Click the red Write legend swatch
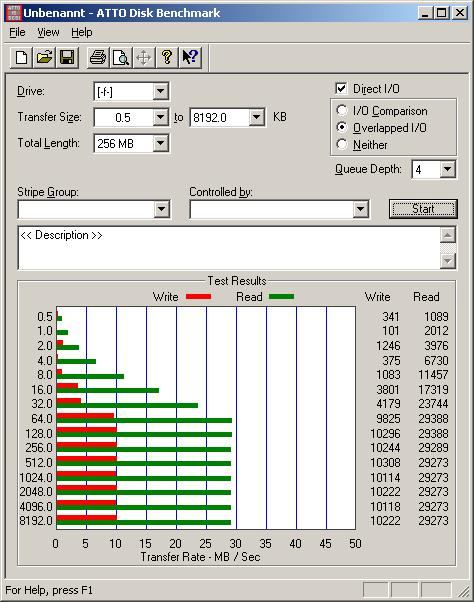This screenshot has width=474, height=602. click(198, 296)
